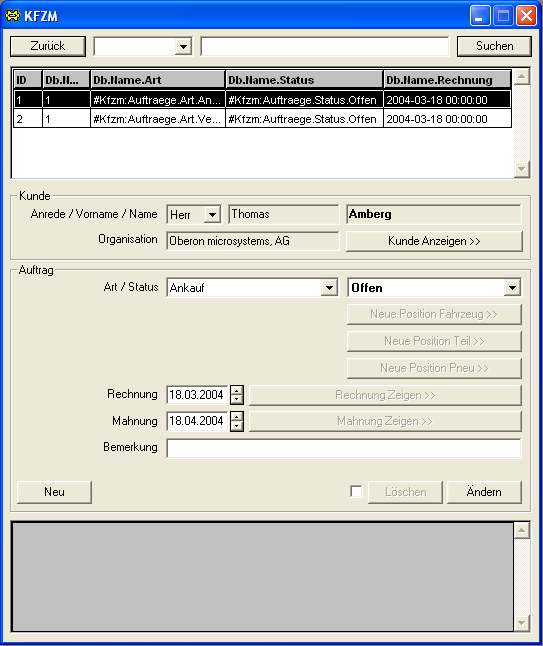The width and height of the screenshot is (543, 646).
Task: Expand the Art dropdown showing Ankauf
Action: (x=329, y=288)
